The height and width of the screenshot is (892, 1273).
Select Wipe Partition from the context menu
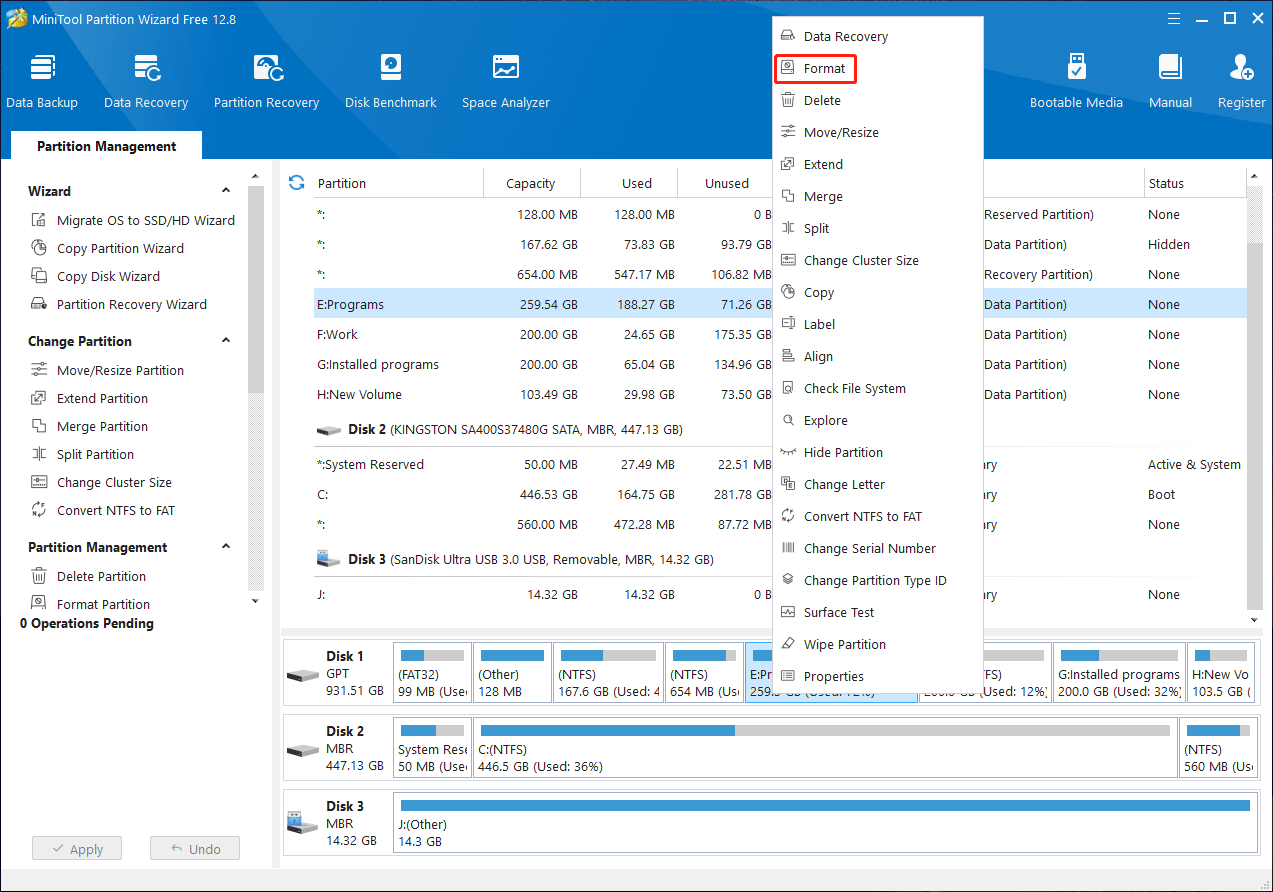point(845,644)
